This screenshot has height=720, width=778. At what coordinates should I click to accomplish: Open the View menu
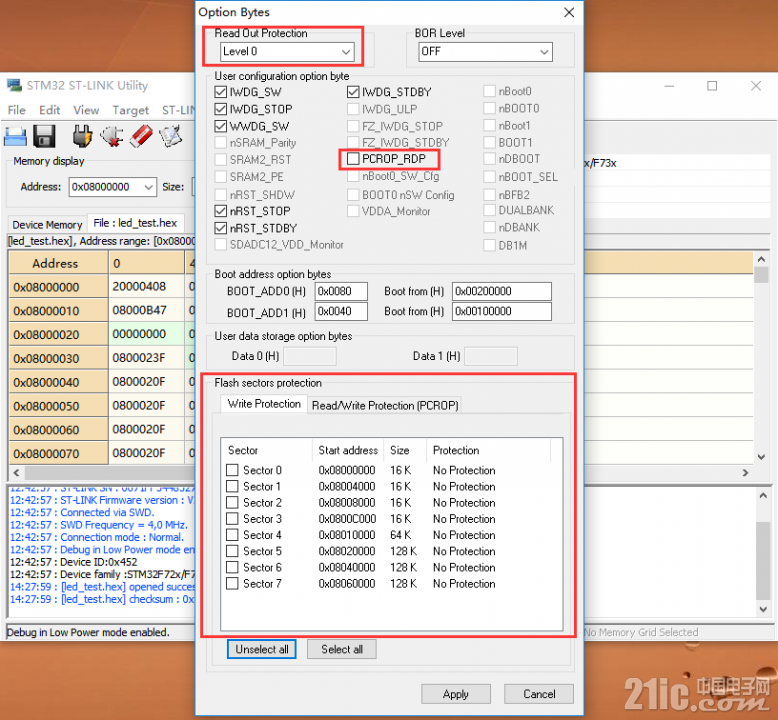tap(86, 110)
